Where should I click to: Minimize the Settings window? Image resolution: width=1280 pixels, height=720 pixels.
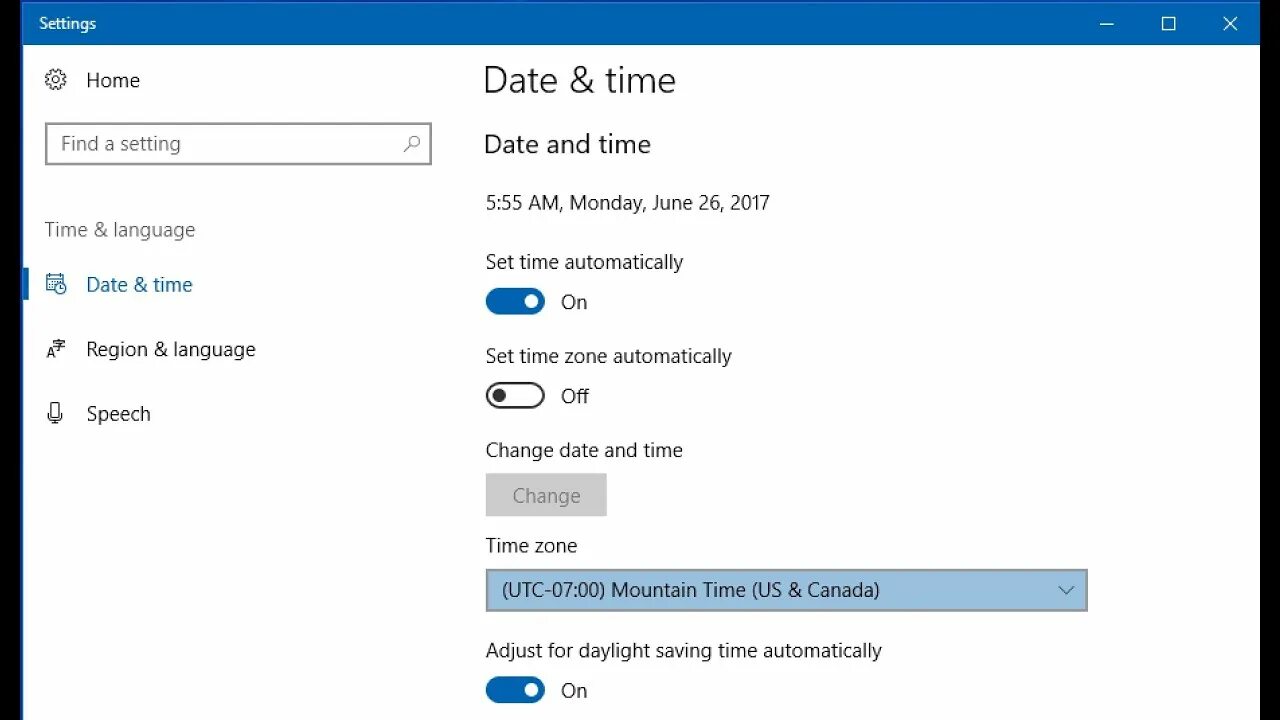coord(1106,23)
